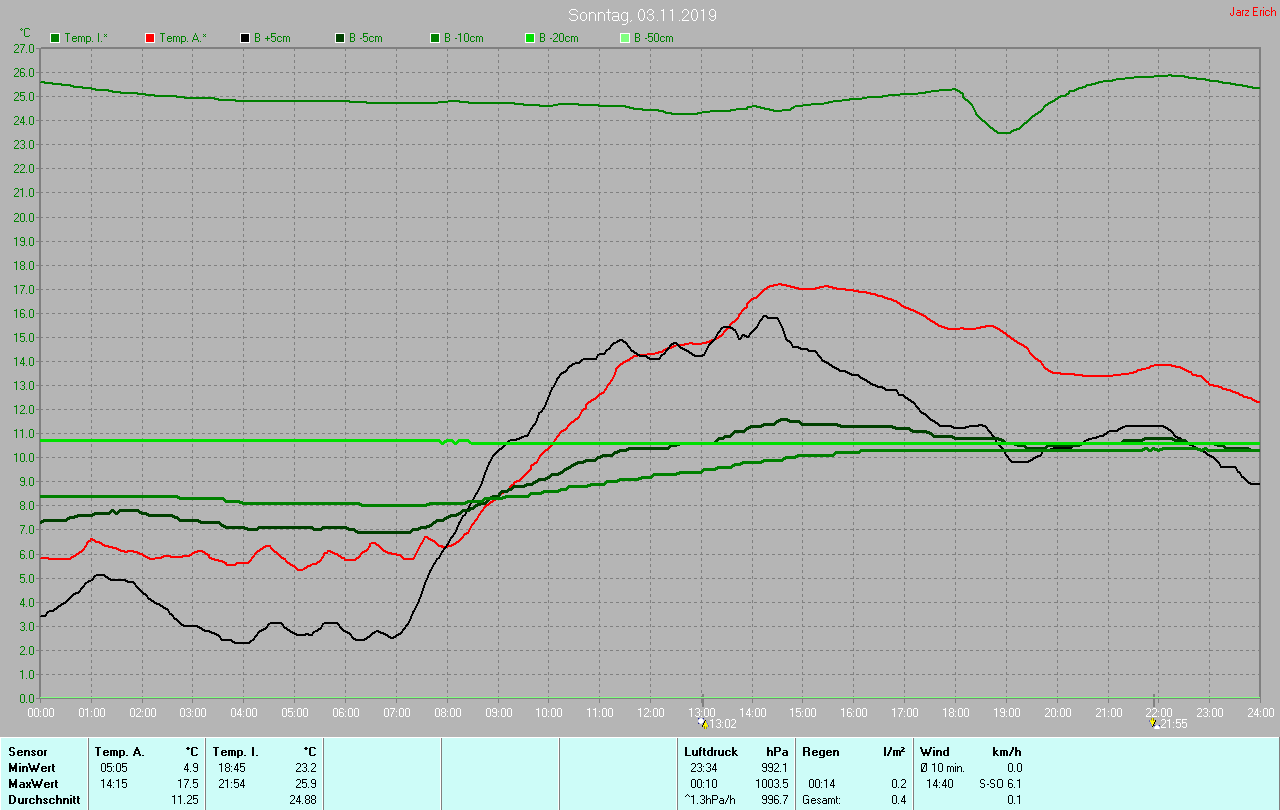Screen dimensions: 1280x810
Task: Click the Wind column header
Action: [x=935, y=751]
